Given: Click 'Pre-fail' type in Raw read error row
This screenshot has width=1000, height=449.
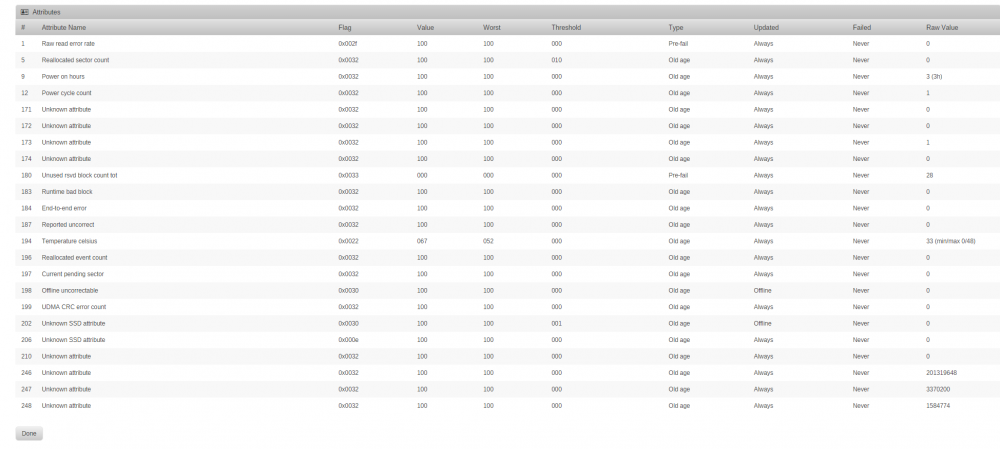Looking at the screenshot, I should pyautogui.click(x=678, y=43).
